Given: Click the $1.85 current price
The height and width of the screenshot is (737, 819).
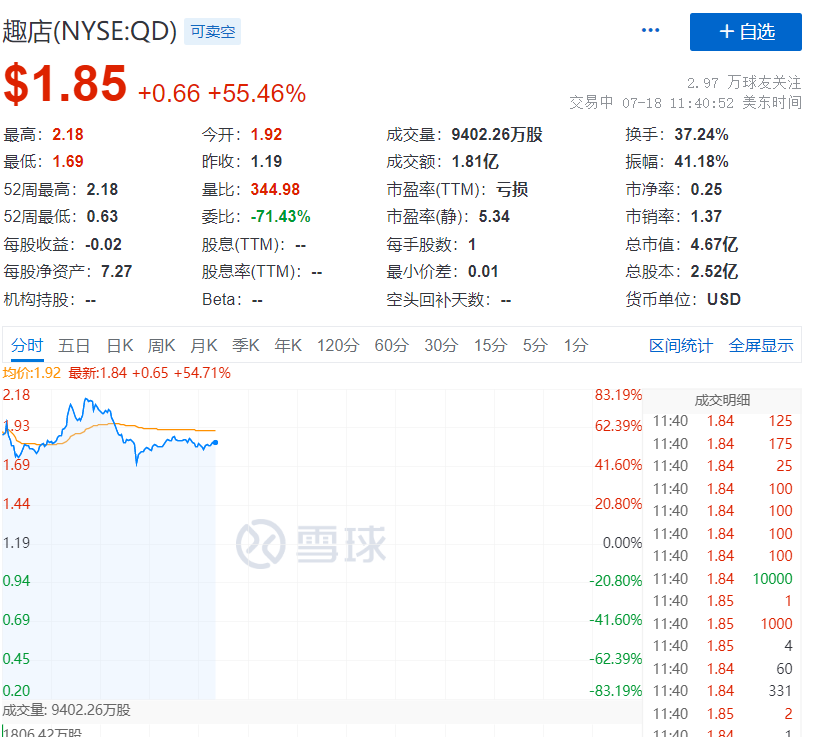Looking at the screenshot, I should click(65, 84).
